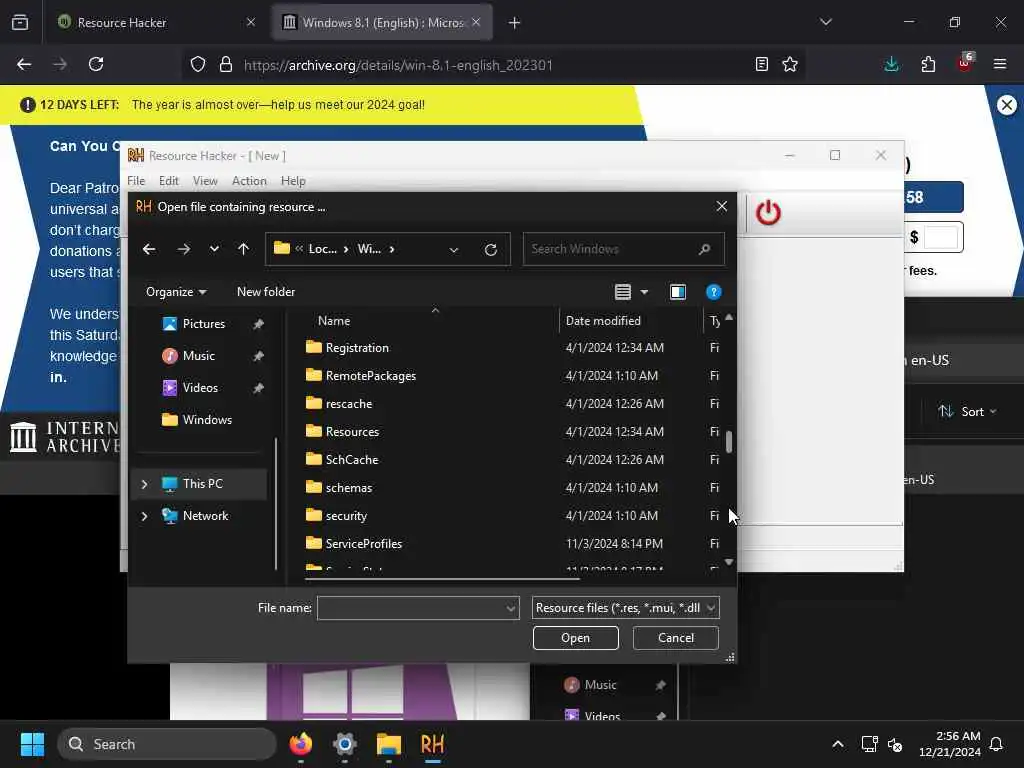Viewport: 1024px width, 768px height.
Task: Open Resource Hacker Action menu
Action: point(249,181)
